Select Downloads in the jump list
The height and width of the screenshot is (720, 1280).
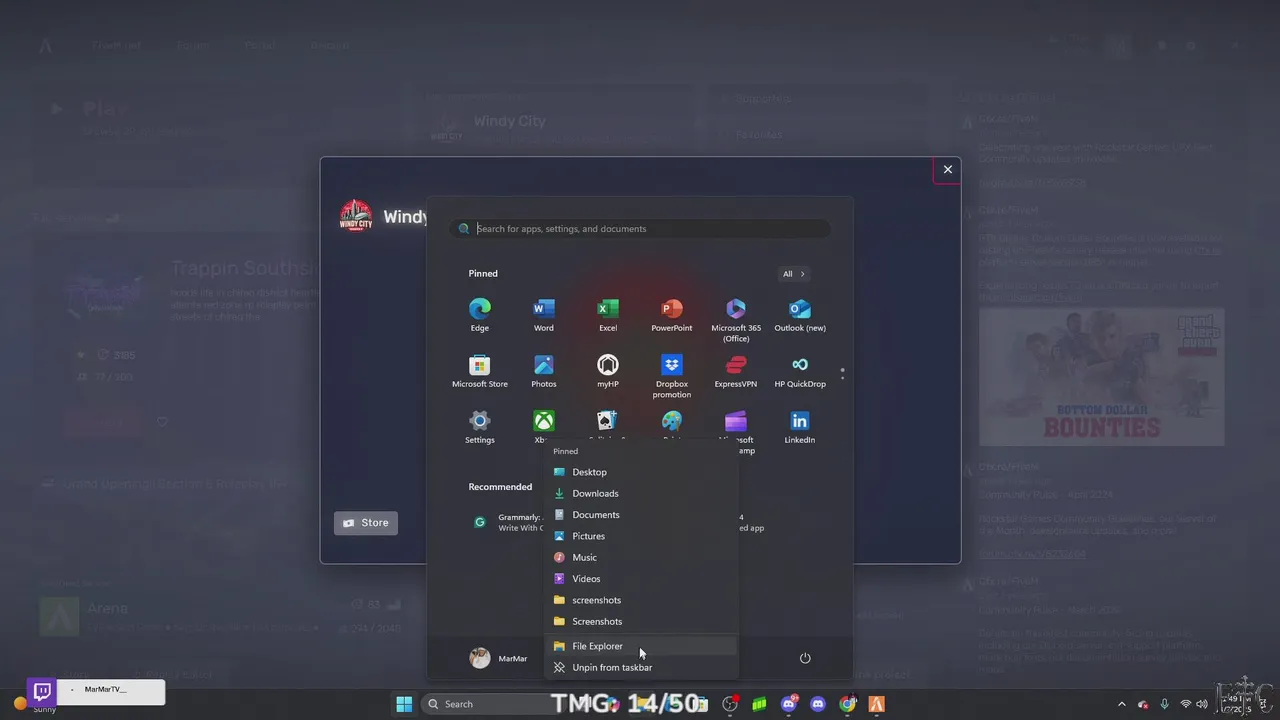pos(641,493)
